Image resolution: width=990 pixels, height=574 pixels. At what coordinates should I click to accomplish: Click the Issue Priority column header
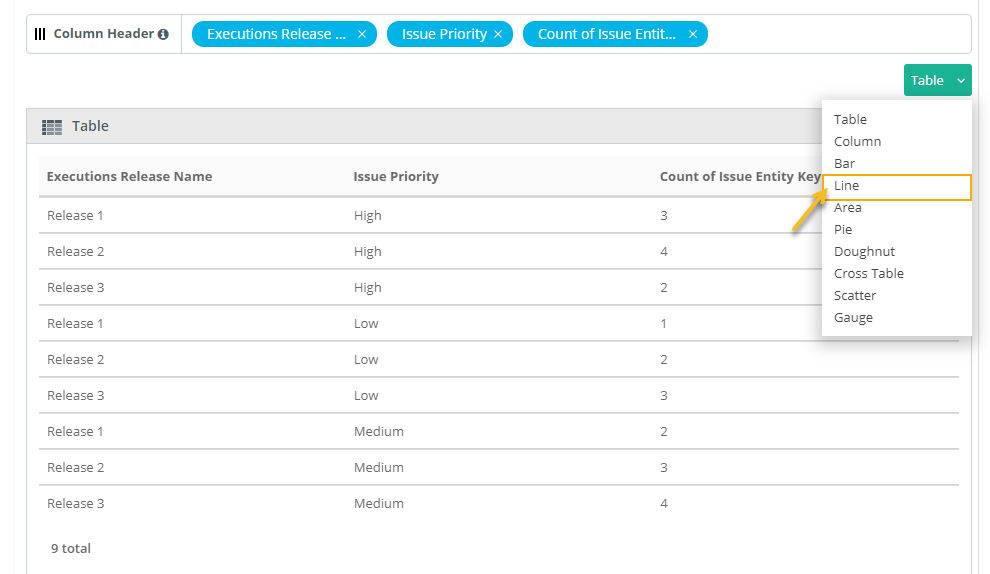[396, 177]
